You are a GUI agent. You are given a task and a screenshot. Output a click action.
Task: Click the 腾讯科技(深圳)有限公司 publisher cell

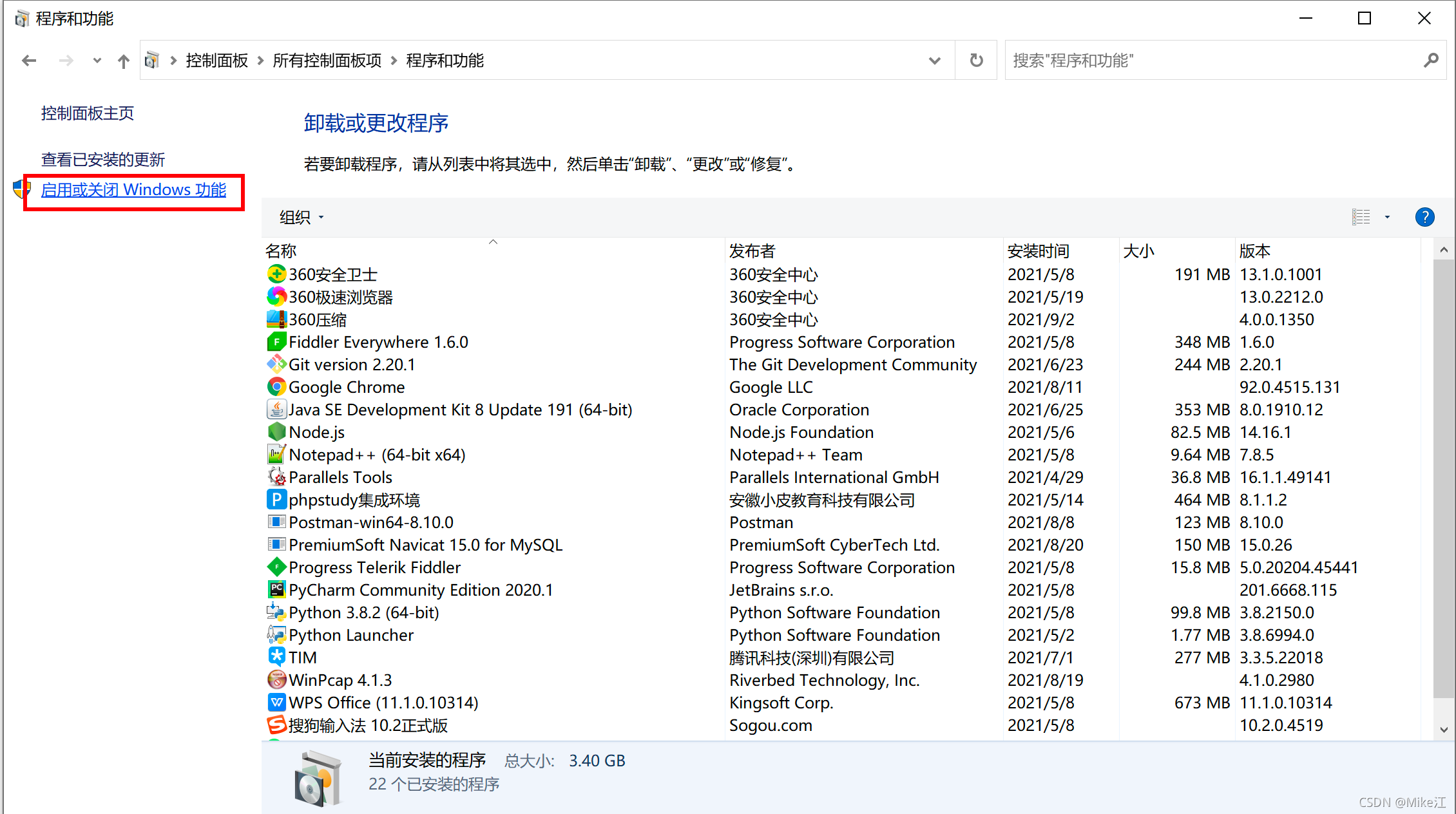pos(812,658)
